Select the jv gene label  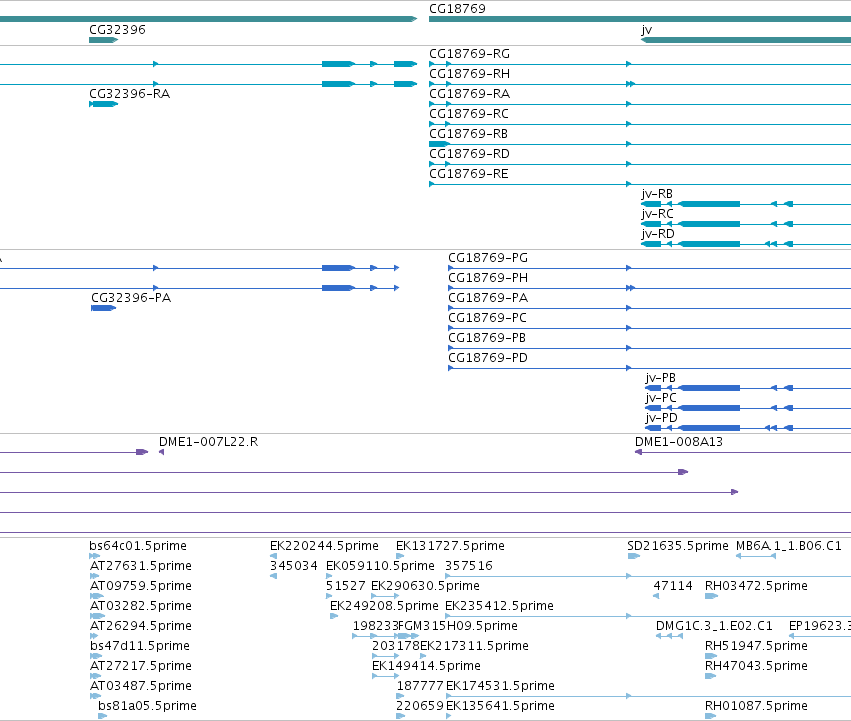coord(646,30)
